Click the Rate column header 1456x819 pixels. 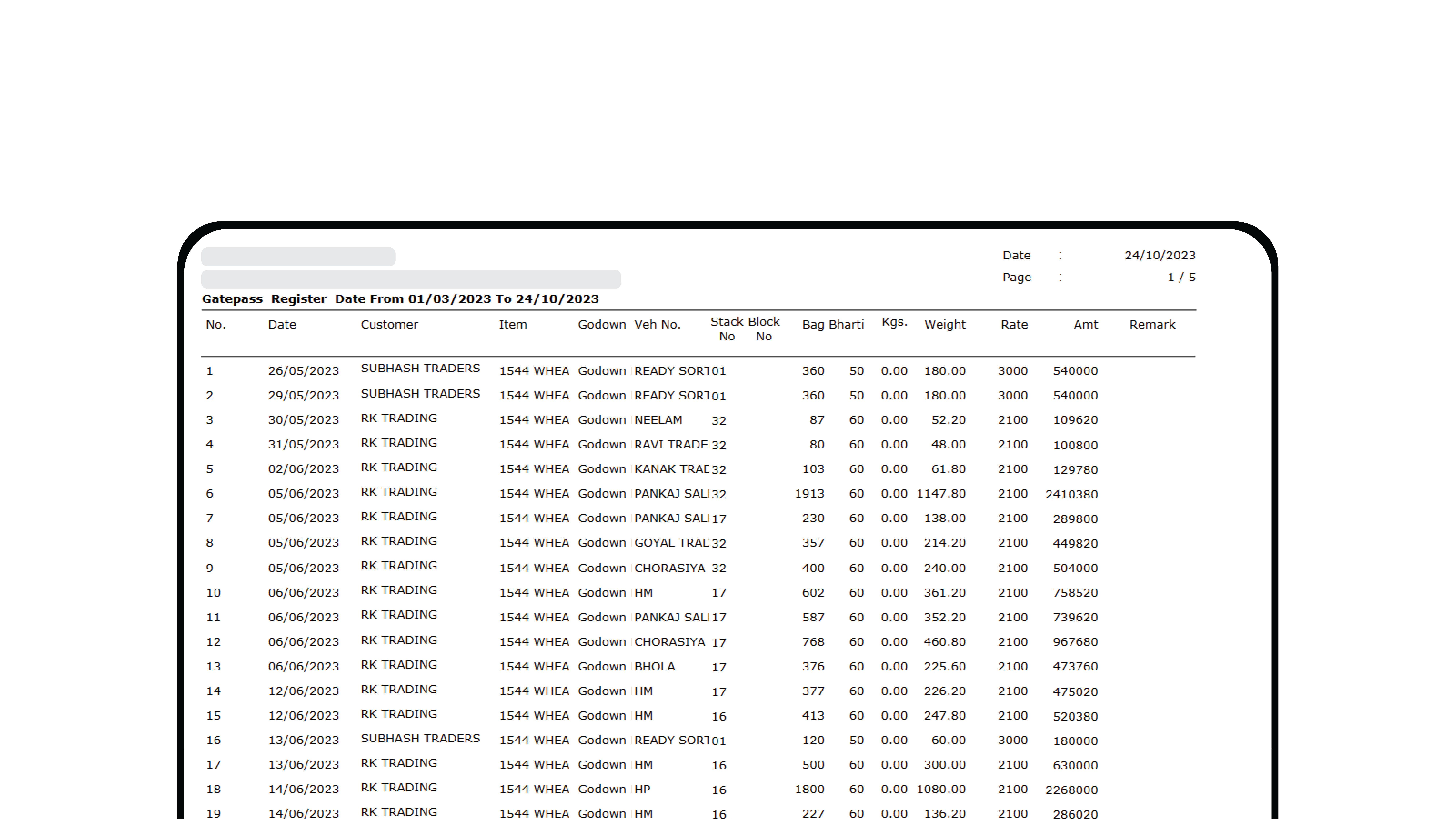(x=1015, y=325)
